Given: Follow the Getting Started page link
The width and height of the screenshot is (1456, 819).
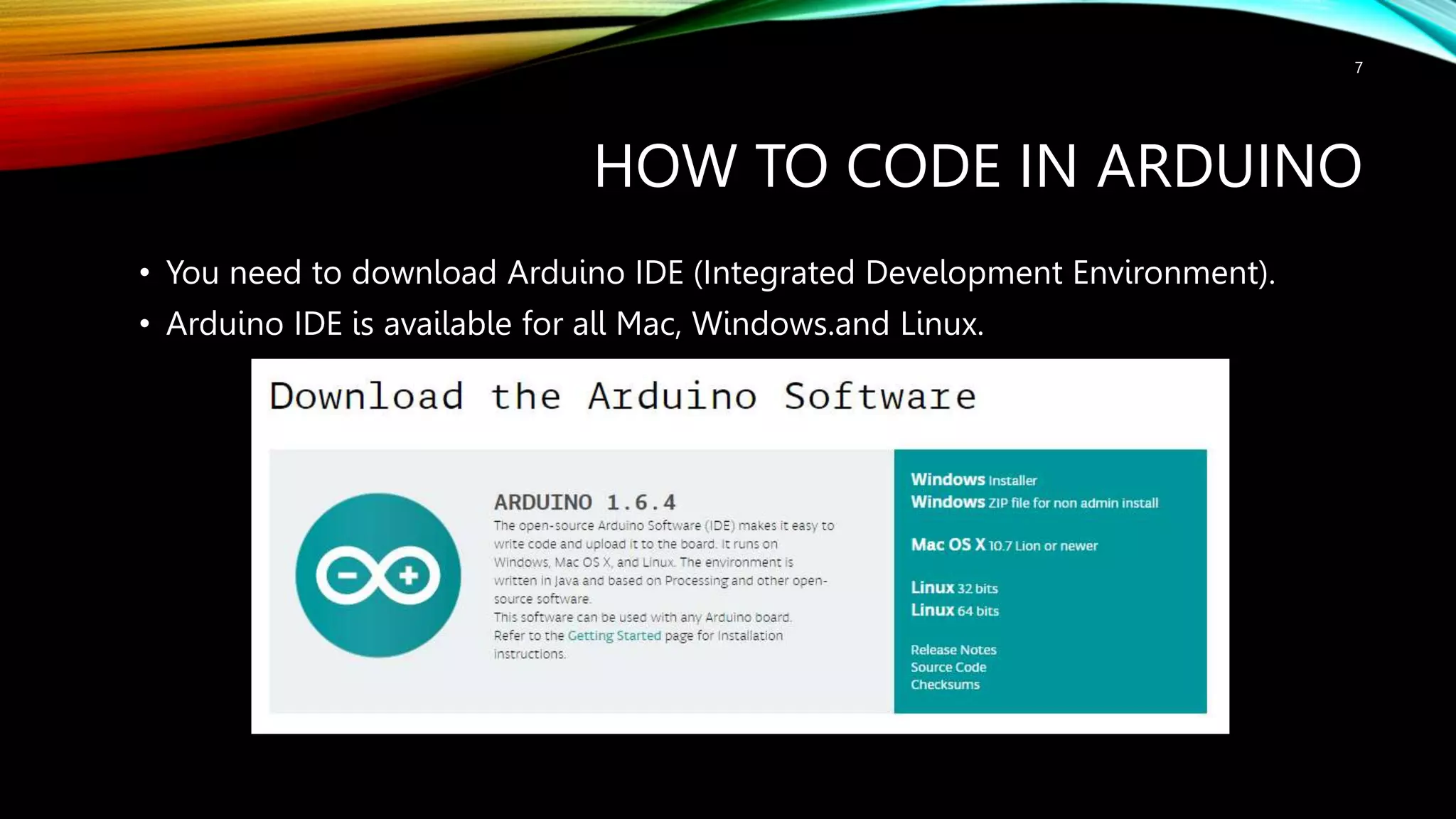Looking at the screenshot, I should pos(614,636).
